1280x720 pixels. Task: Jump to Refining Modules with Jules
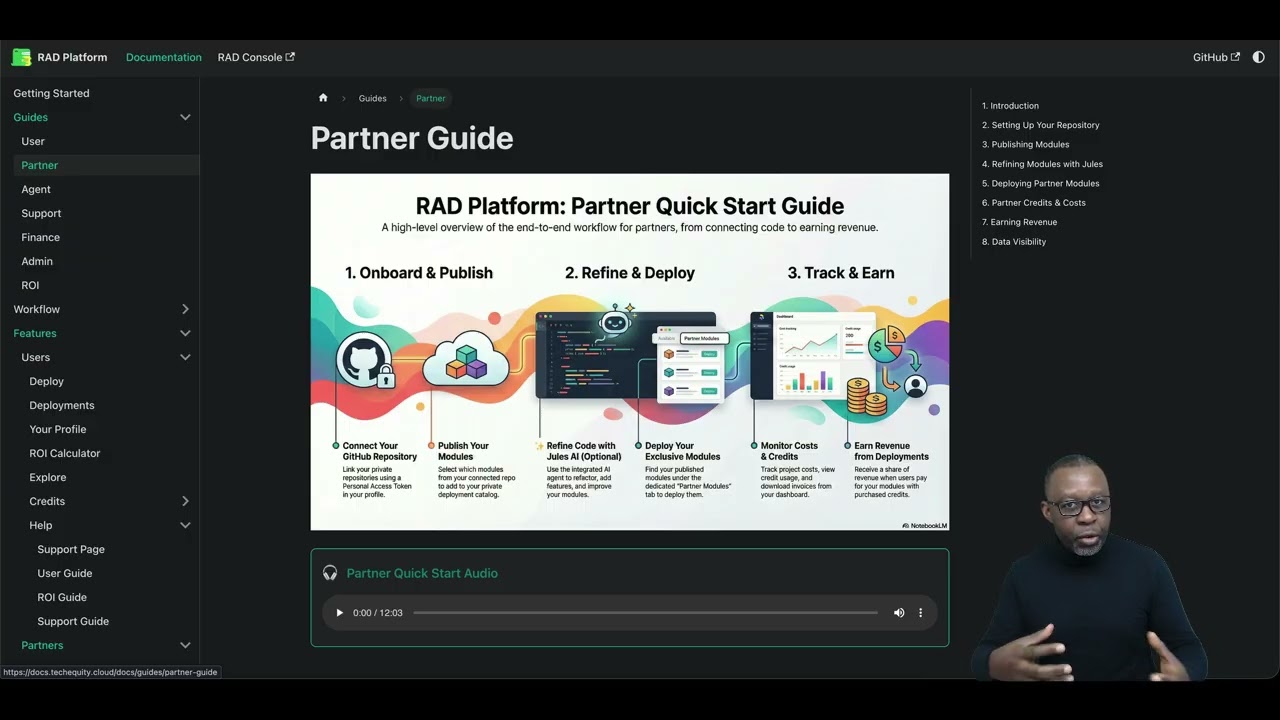click(x=1042, y=164)
